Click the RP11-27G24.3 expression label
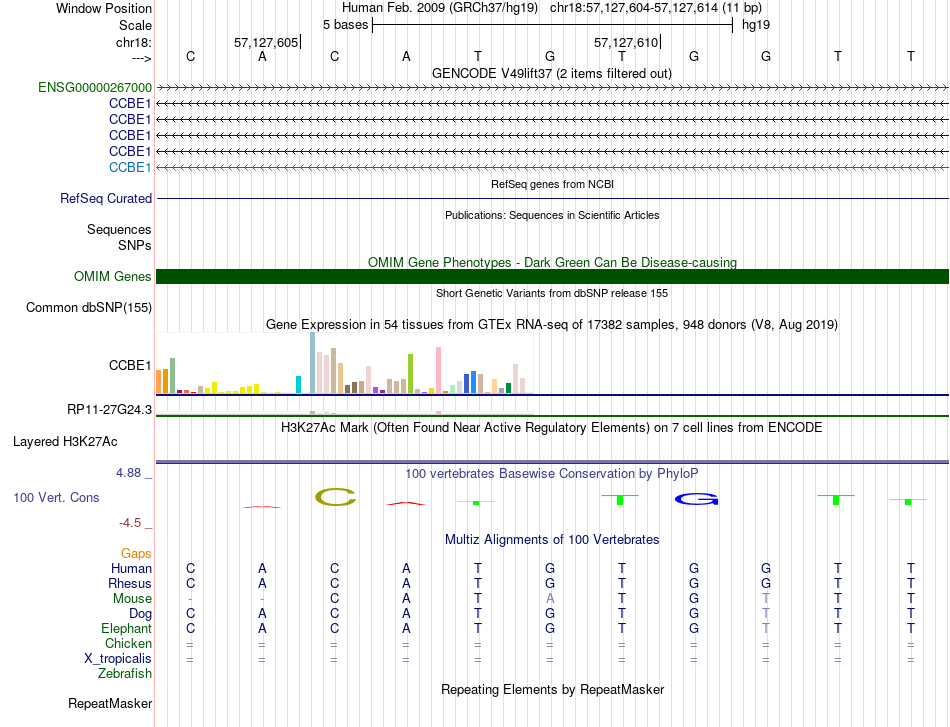The width and height of the screenshot is (950, 727). [x=110, y=410]
